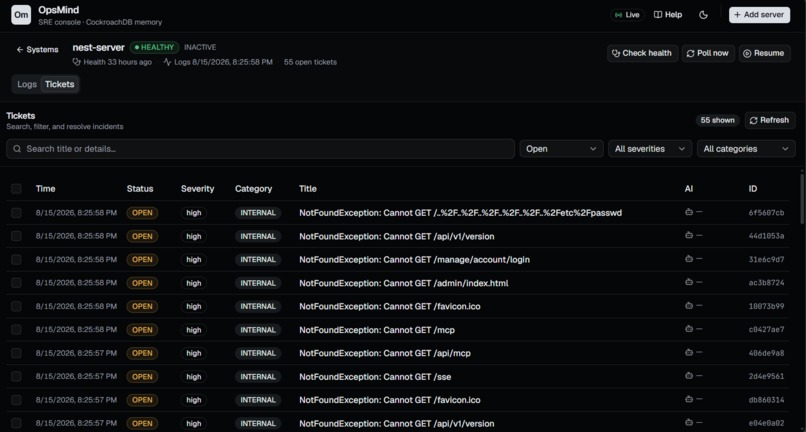
Task: Click AI bot icon for /admin/index.html ticket
Action: click(689, 282)
